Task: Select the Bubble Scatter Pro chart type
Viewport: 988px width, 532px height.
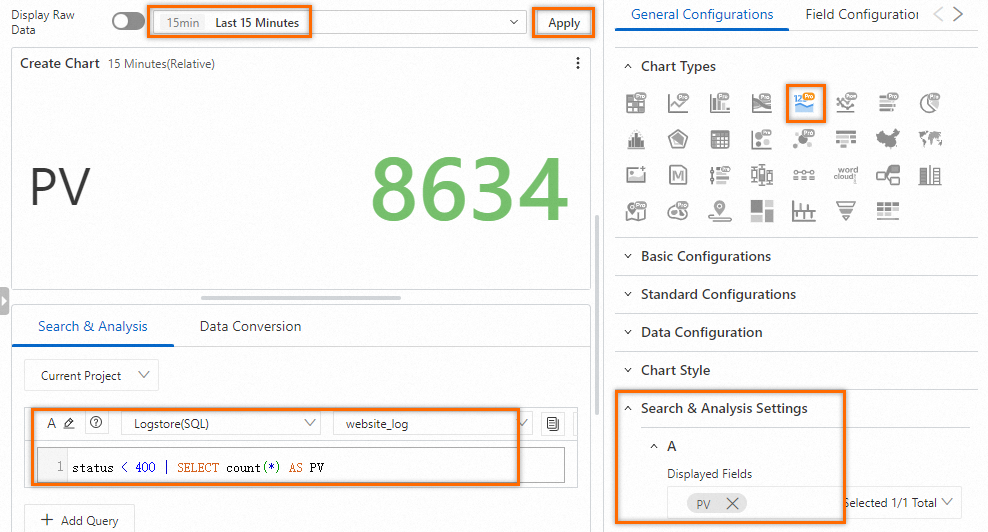Action: click(762, 139)
